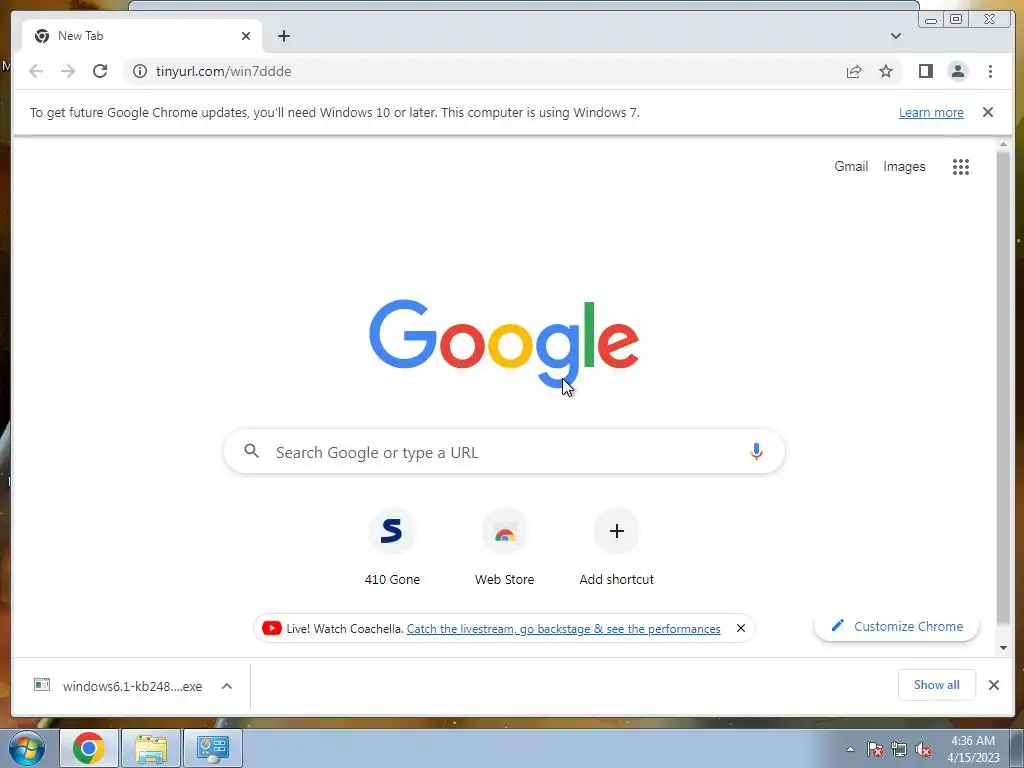Open Windows Explorer from taskbar
The height and width of the screenshot is (768, 1024).
(151, 748)
